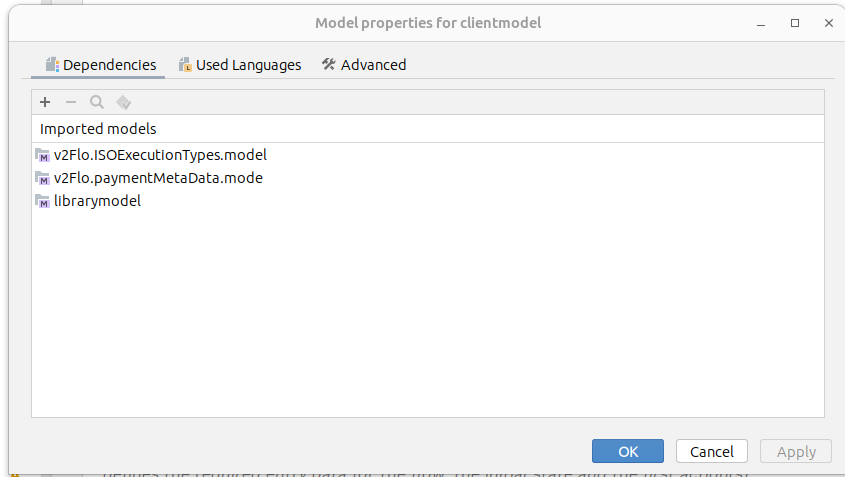Screen dimensions: 845x477
Task: Click the v2Flo.paymentMetaData model icon
Action: (43, 178)
